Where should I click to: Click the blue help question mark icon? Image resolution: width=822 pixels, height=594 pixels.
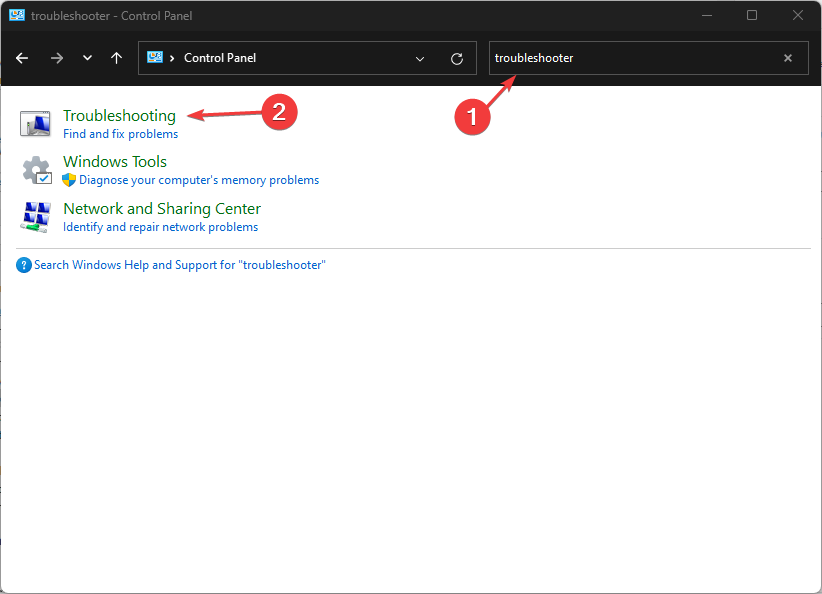[x=24, y=265]
